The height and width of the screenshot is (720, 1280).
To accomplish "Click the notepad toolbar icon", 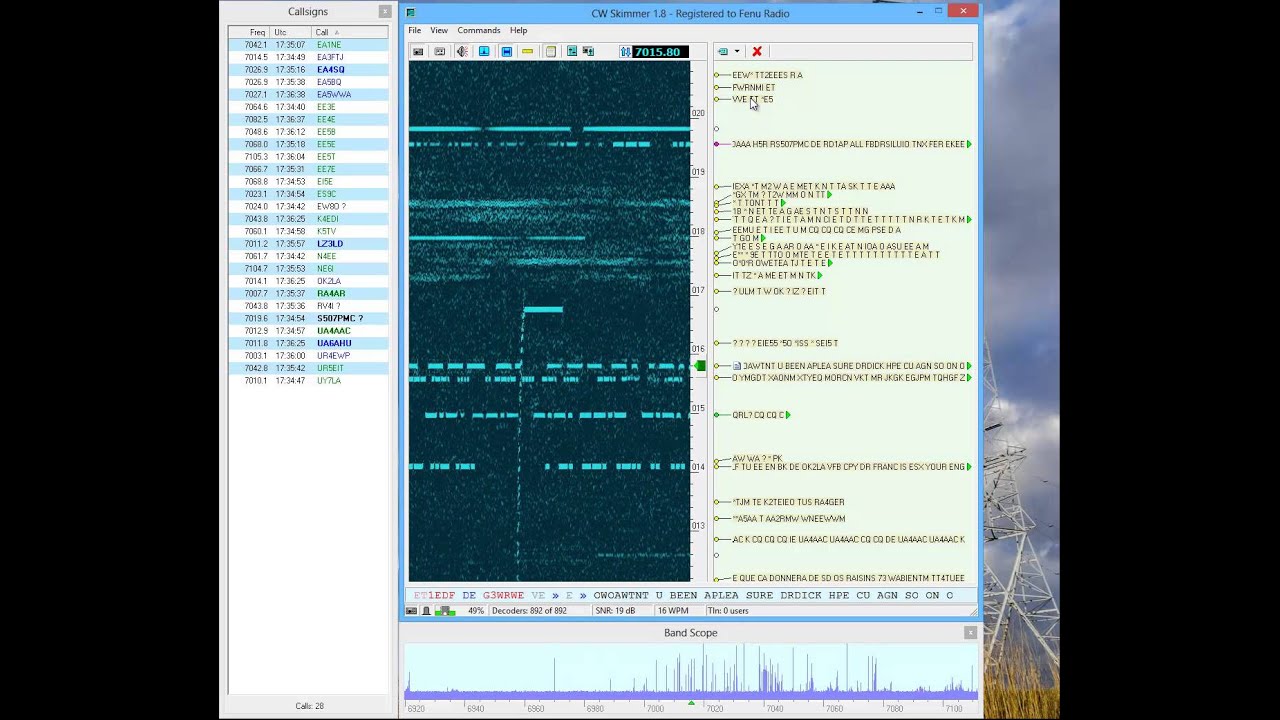I will coord(550,52).
